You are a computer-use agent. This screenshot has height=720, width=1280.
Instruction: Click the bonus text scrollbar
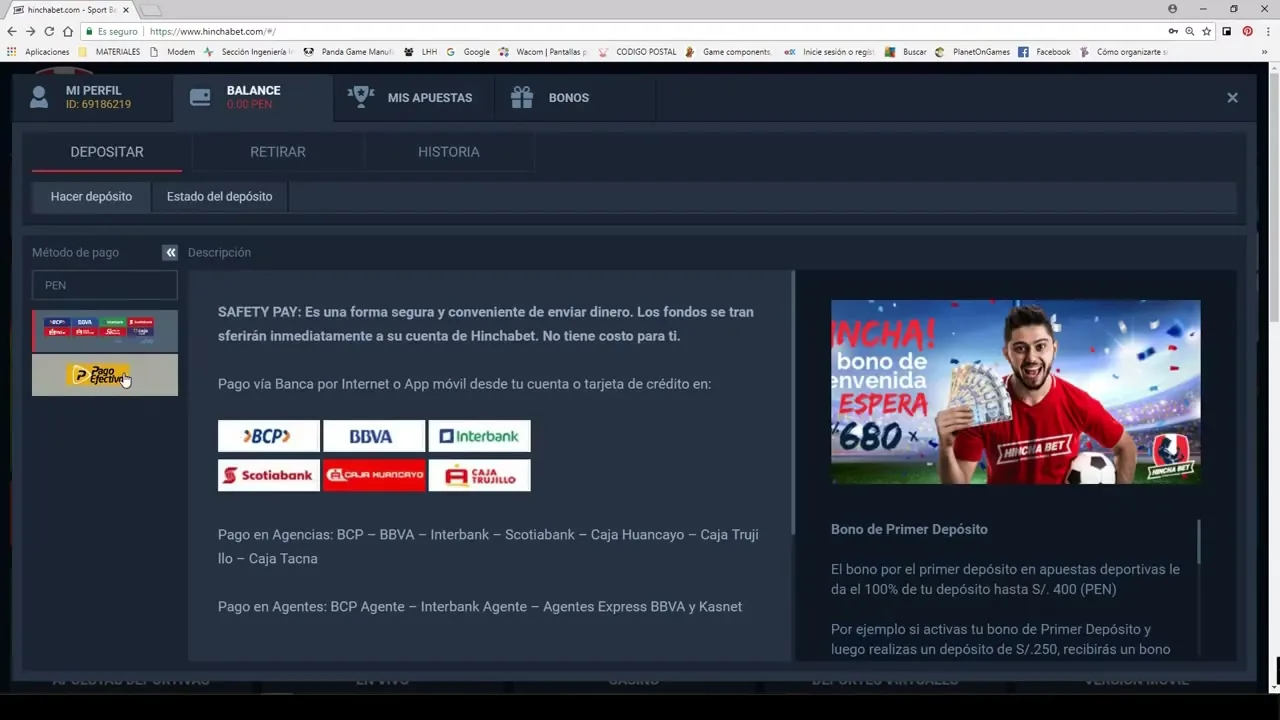(x=1198, y=541)
